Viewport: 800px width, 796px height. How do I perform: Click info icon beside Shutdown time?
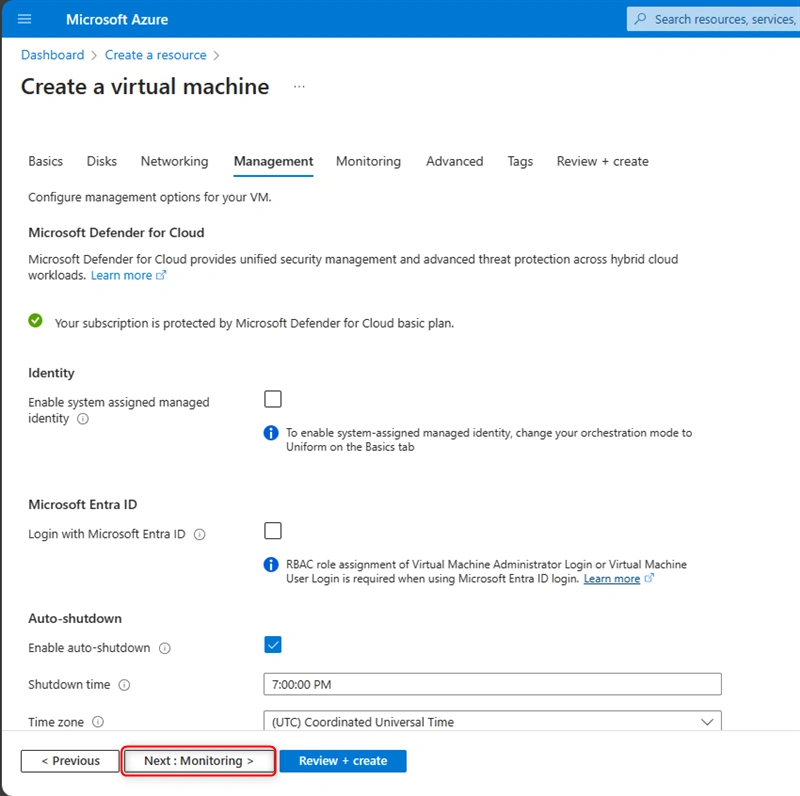pos(124,685)
